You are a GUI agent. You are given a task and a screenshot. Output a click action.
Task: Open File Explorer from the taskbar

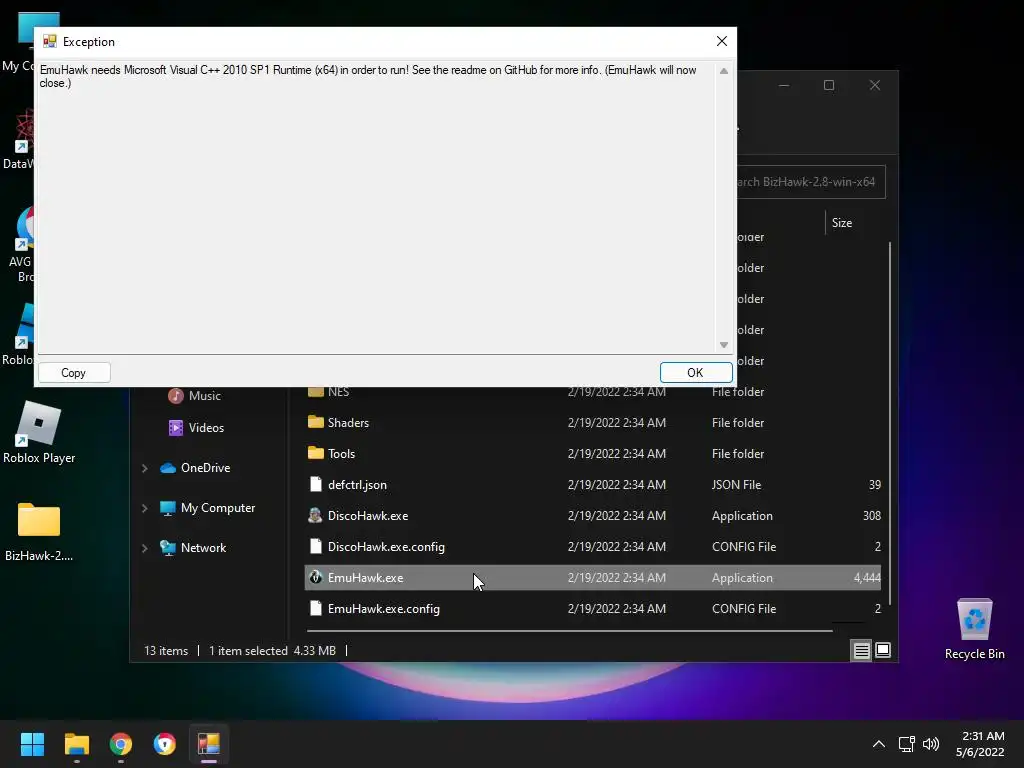click(76, 744)
